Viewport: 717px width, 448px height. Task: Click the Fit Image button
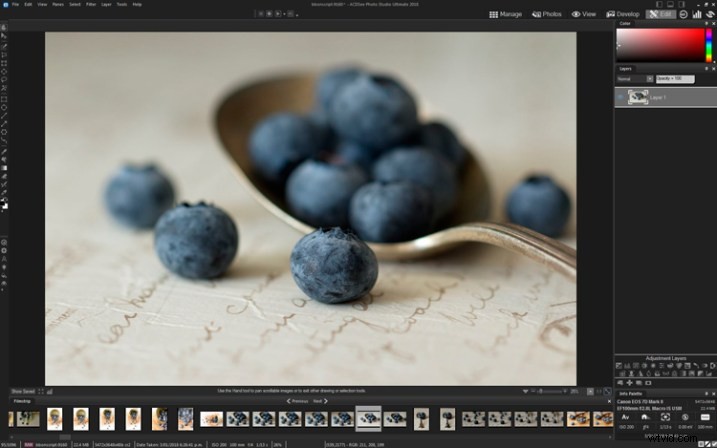click(607, 391)
